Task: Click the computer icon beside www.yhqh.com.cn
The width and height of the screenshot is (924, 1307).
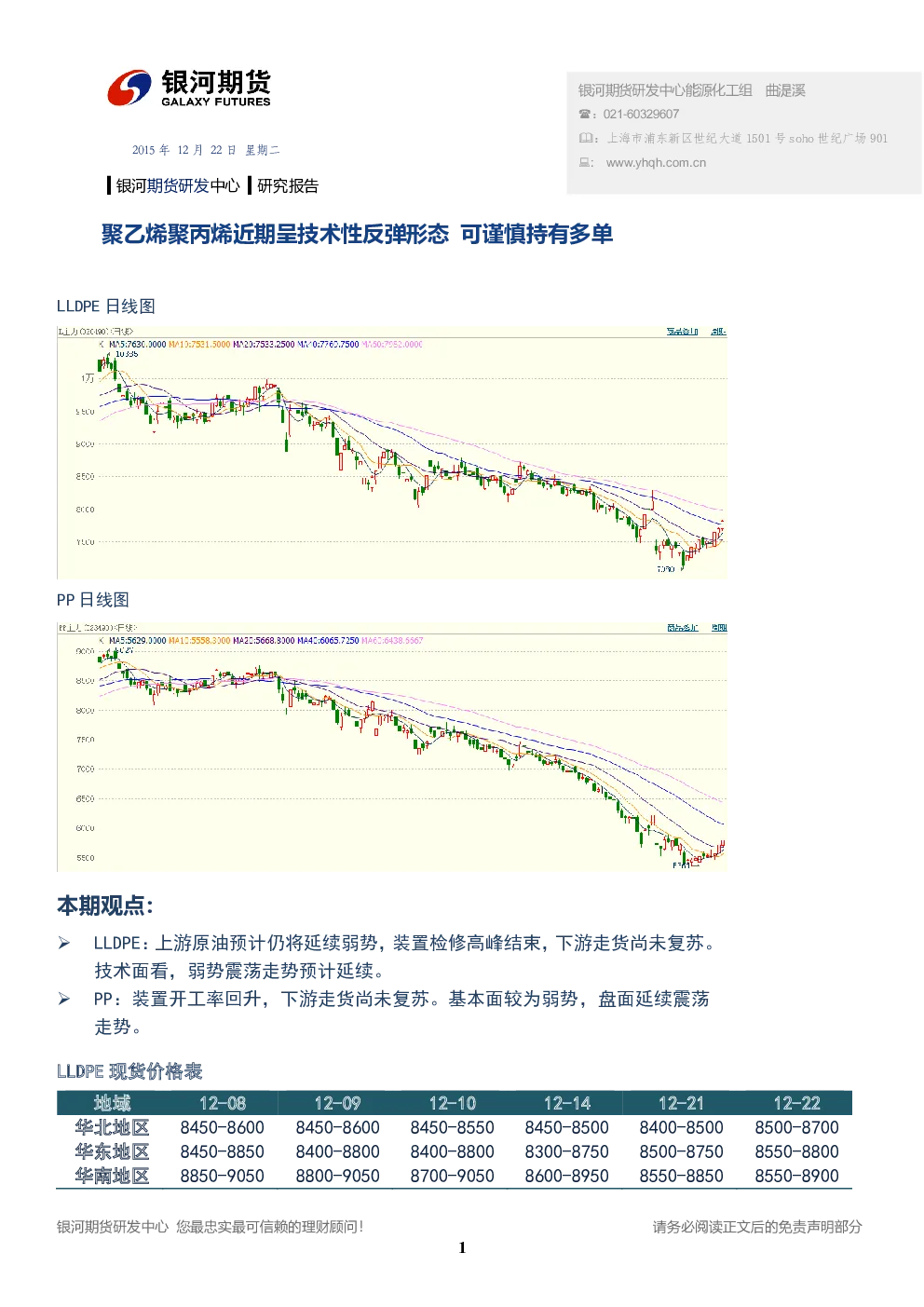Action: pyautogui.click(x=585, y=162)
